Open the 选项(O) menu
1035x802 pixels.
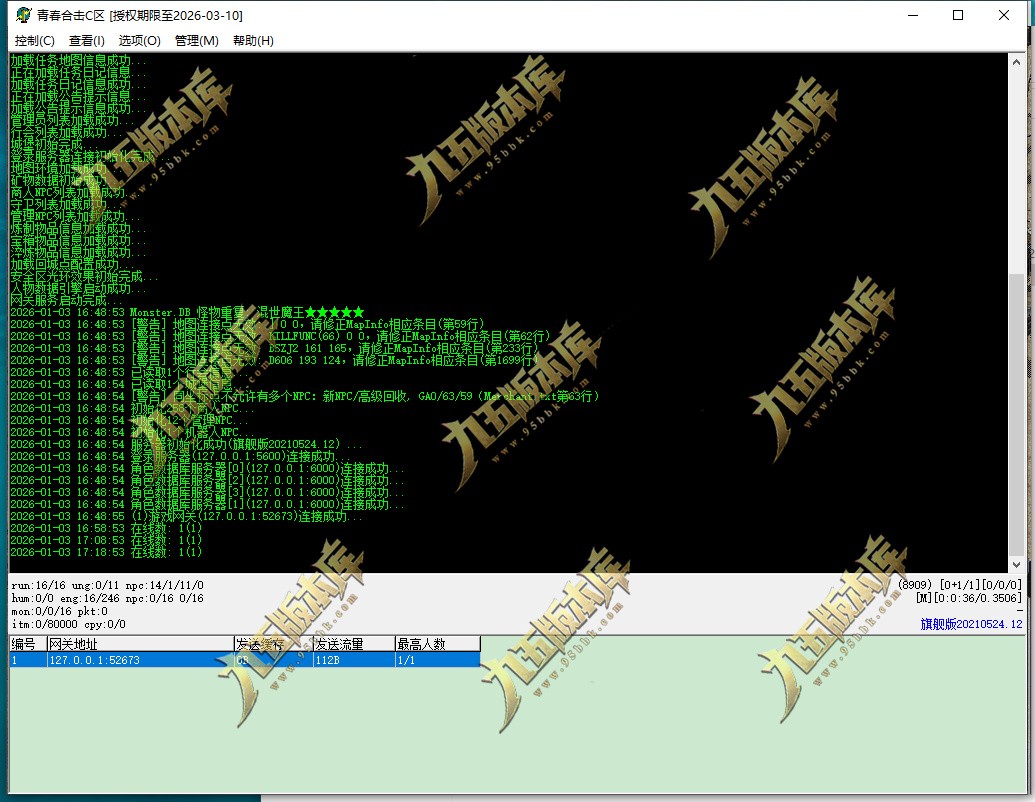click(139, 41)
